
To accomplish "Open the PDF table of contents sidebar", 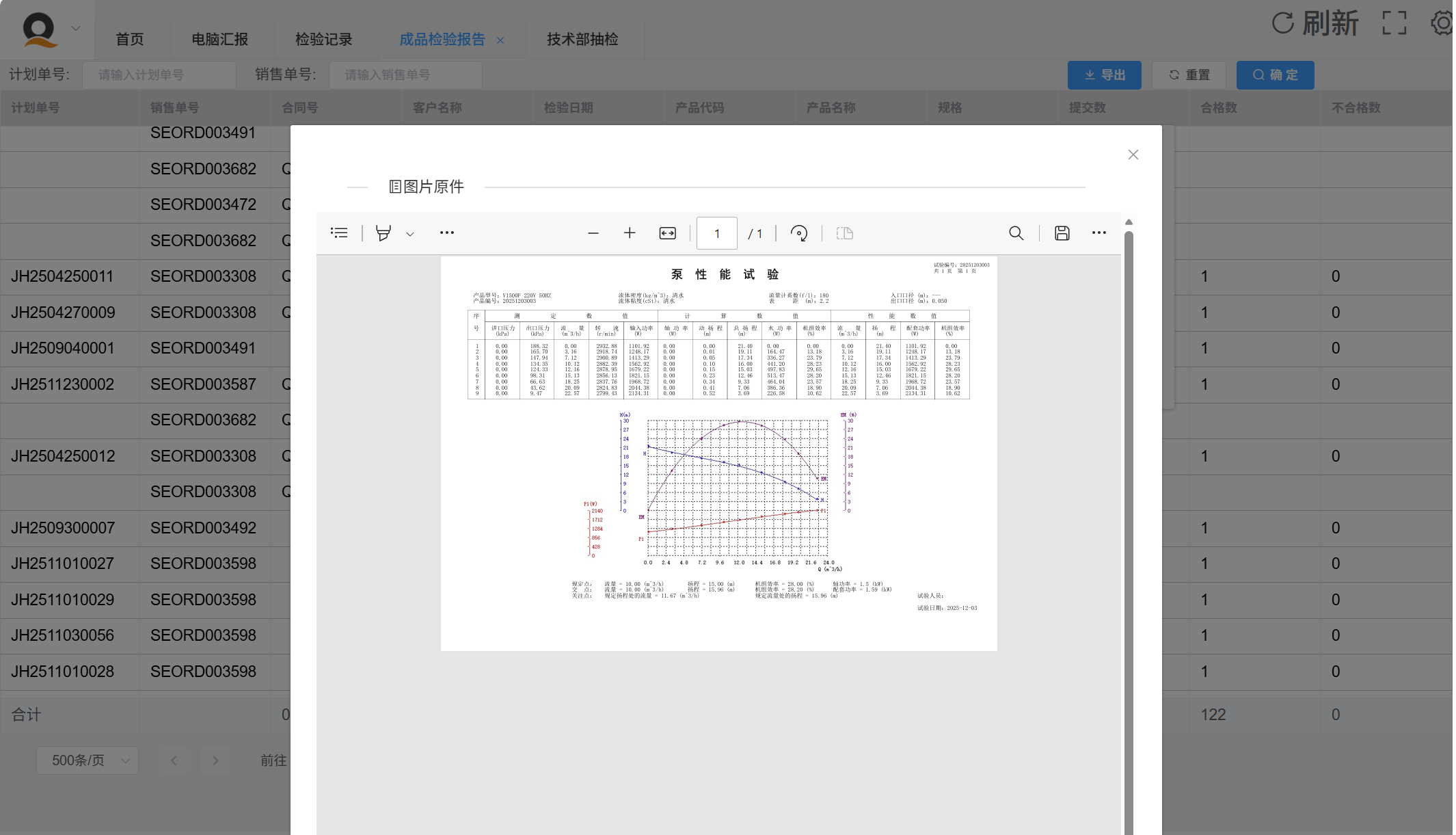I will point(339,233).
